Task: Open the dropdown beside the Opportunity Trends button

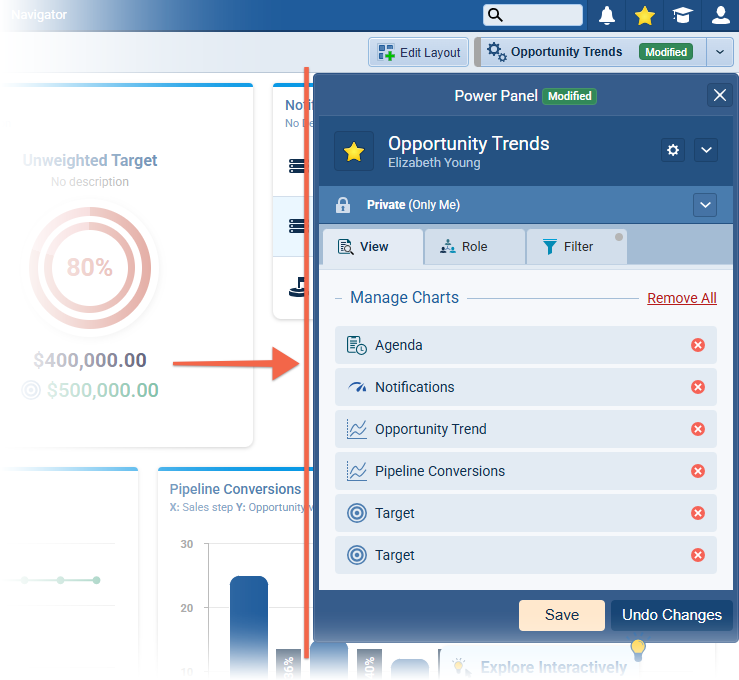Action: pos(720,52)
